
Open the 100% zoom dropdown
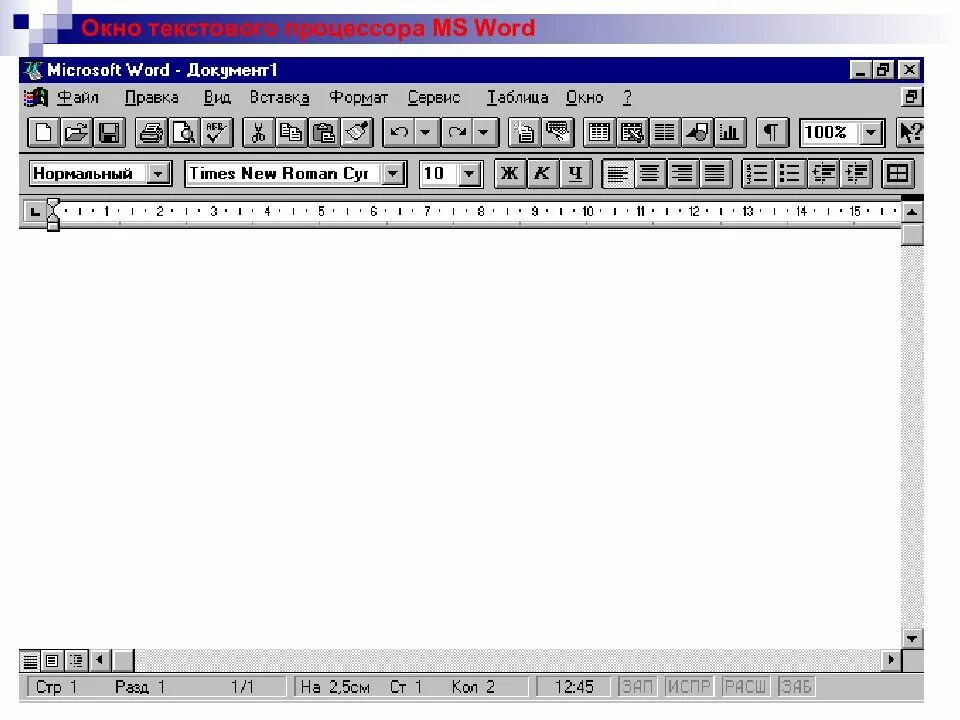(x=871, y=132)
